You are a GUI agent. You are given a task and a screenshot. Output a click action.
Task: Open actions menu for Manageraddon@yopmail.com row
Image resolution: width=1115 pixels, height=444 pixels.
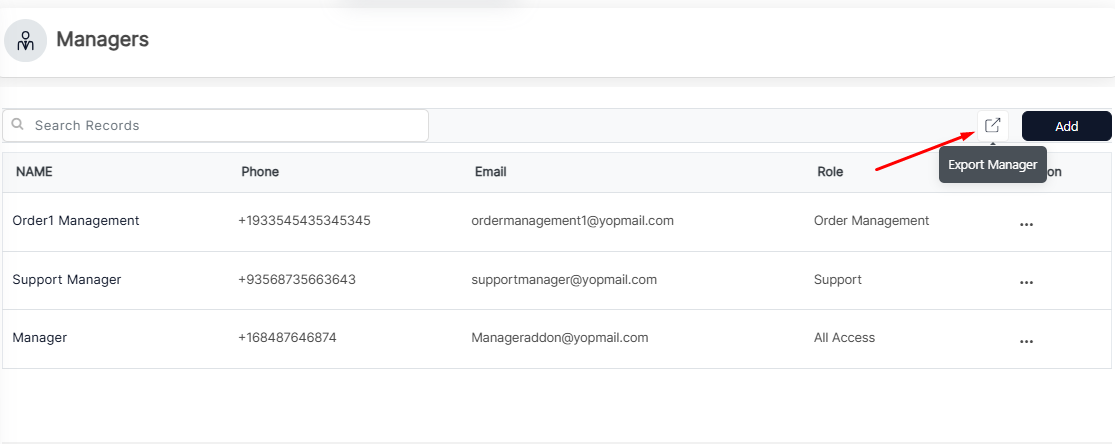(1026, 342)
